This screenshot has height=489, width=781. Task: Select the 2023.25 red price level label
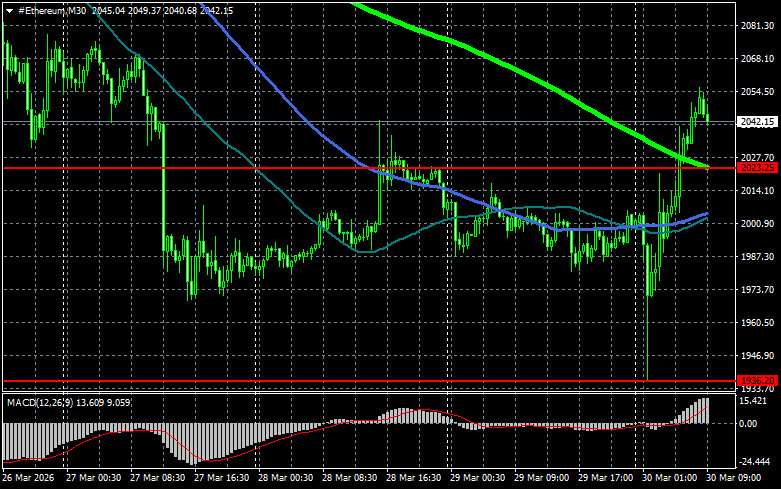point(758,168)
